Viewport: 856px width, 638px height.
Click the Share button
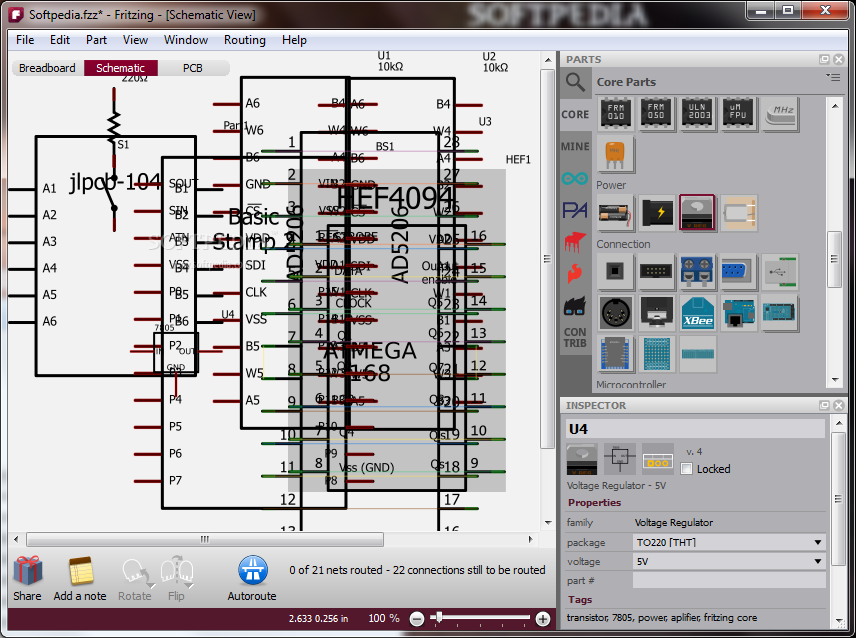point(27,579)
